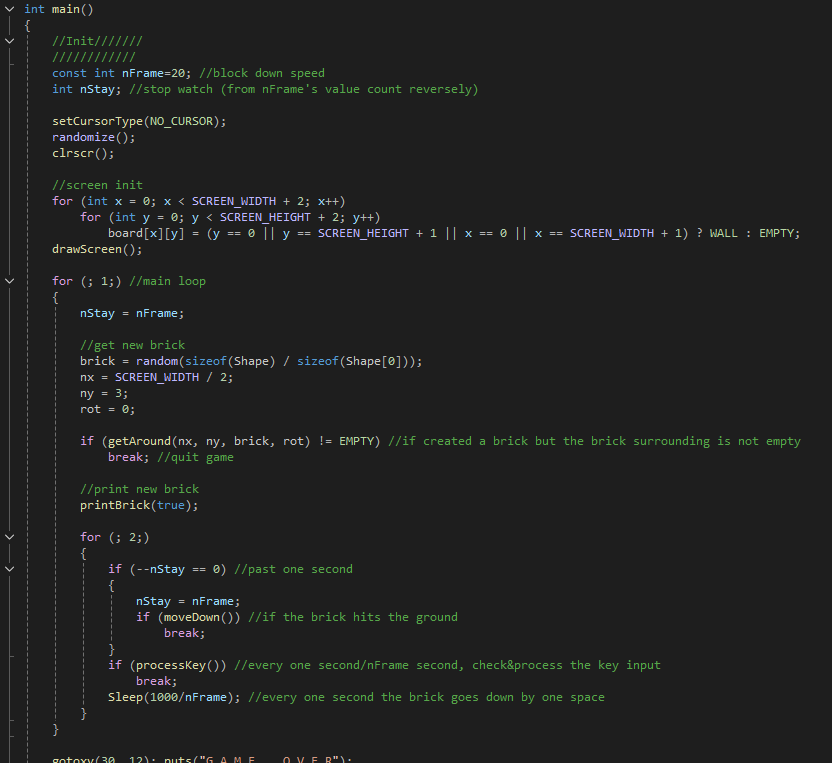
Task: Click the WALL constant in board assignment
Action: (723, 233)
